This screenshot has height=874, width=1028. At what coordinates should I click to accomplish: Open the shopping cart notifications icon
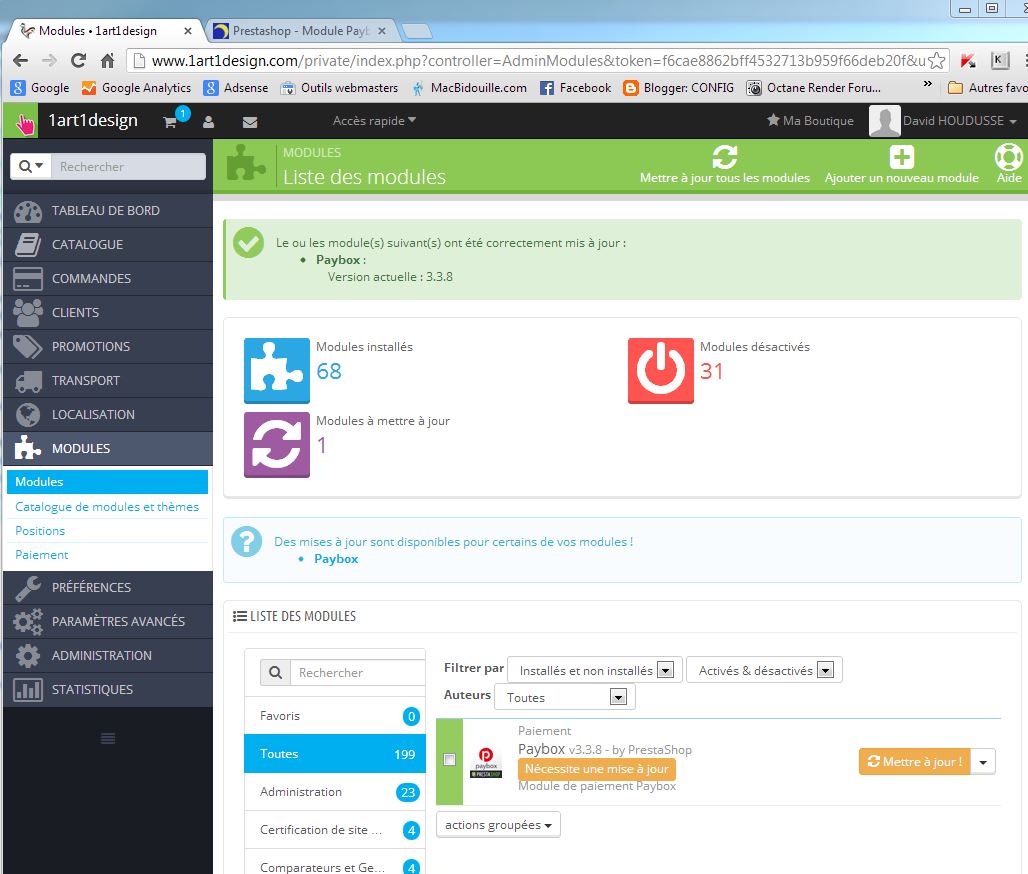point(170,121)
